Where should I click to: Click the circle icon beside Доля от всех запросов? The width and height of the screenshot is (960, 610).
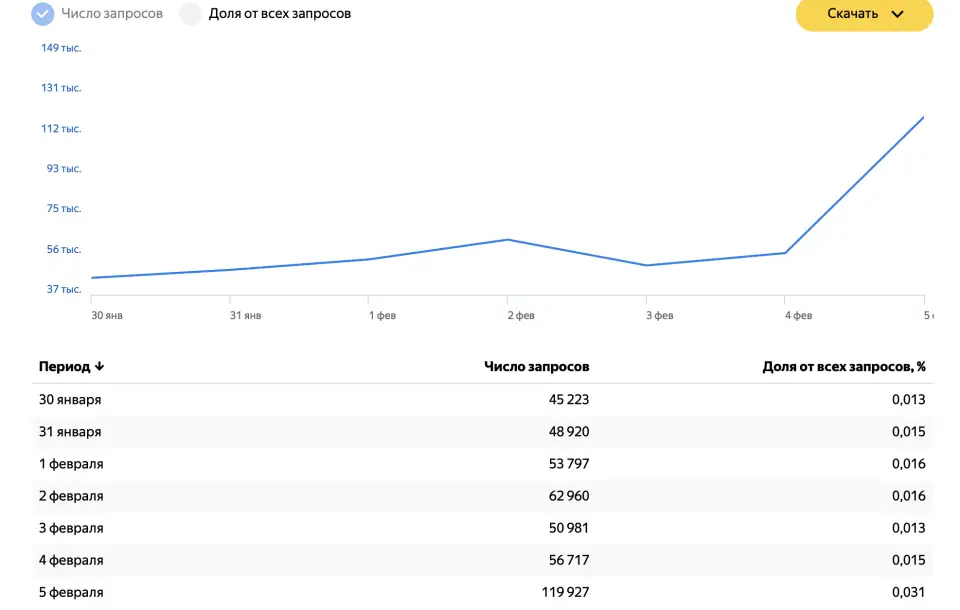tap(188, 14)
